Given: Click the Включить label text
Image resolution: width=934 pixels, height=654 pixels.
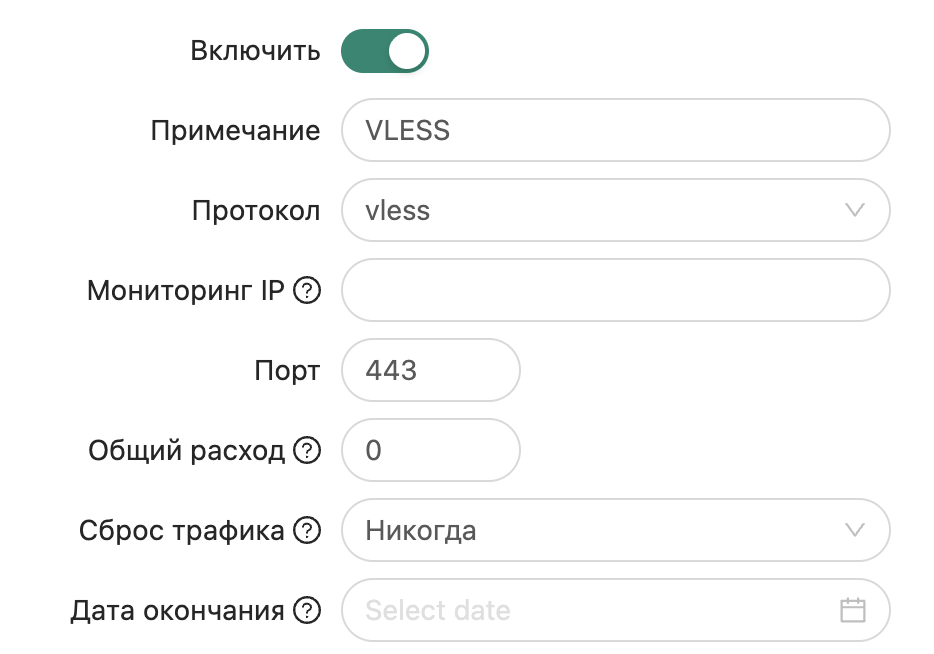Looking at the screenshot, I should point(257,51).
